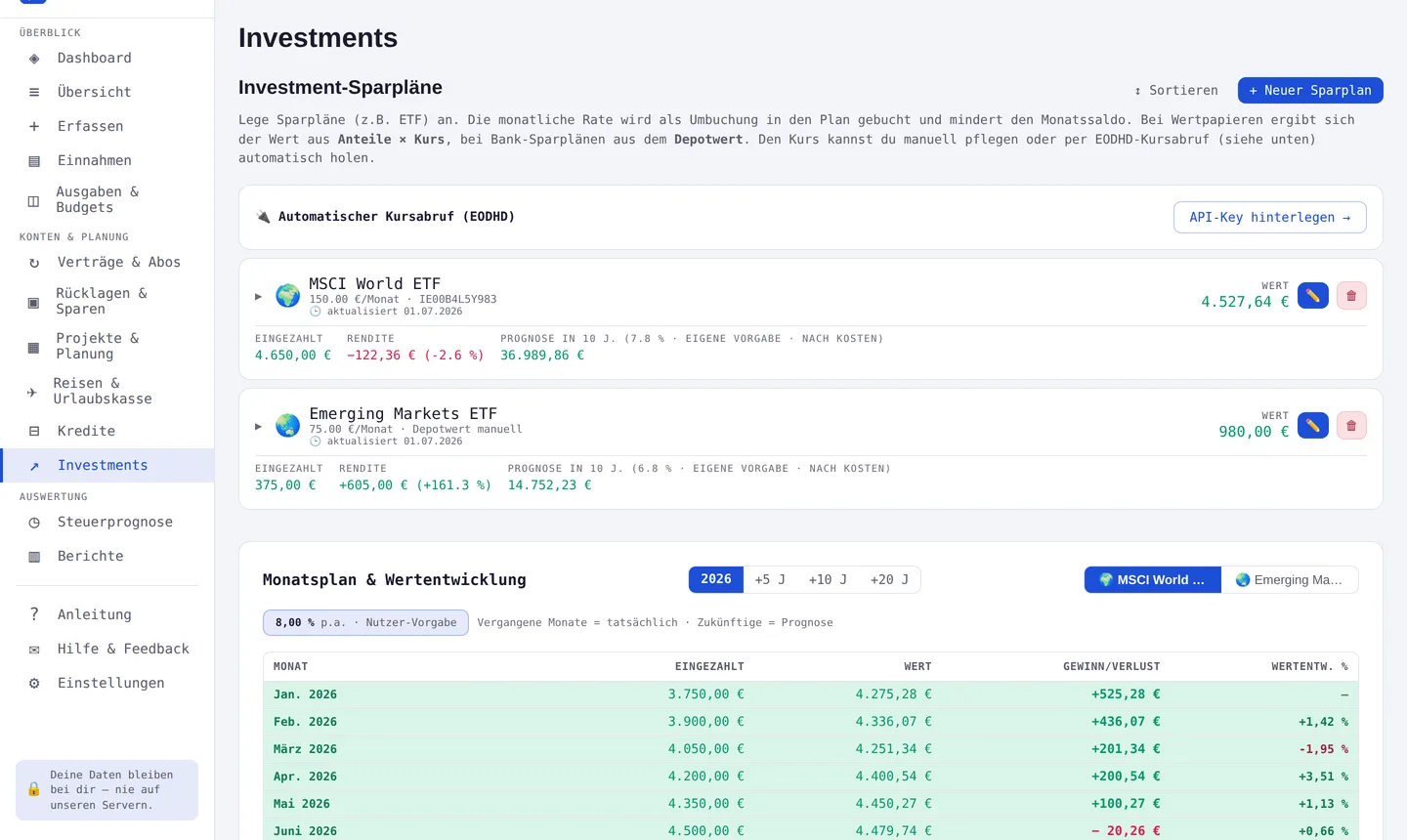
Task: Click the Investments arrow icon
Action: tap(34, 467)
